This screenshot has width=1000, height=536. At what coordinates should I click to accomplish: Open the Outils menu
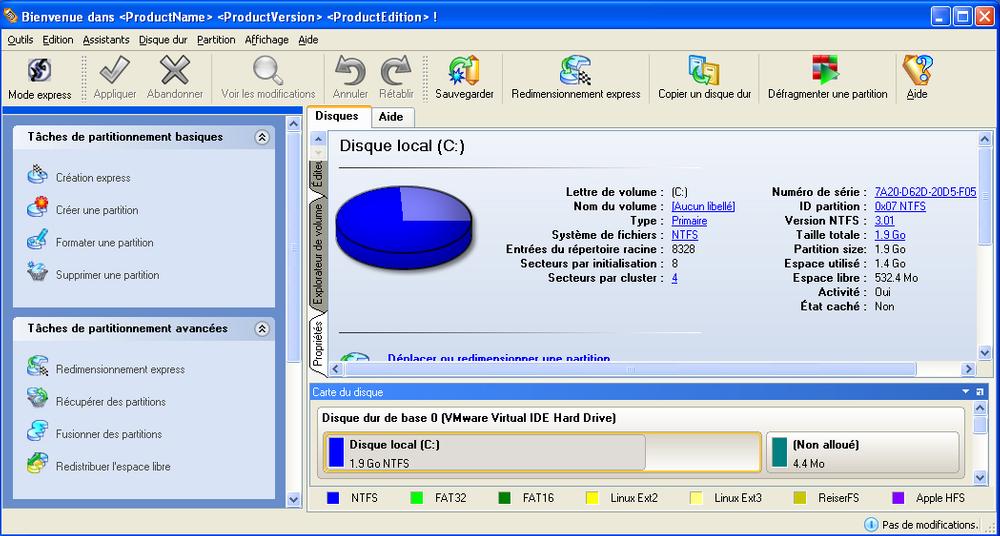coord(20,40)
